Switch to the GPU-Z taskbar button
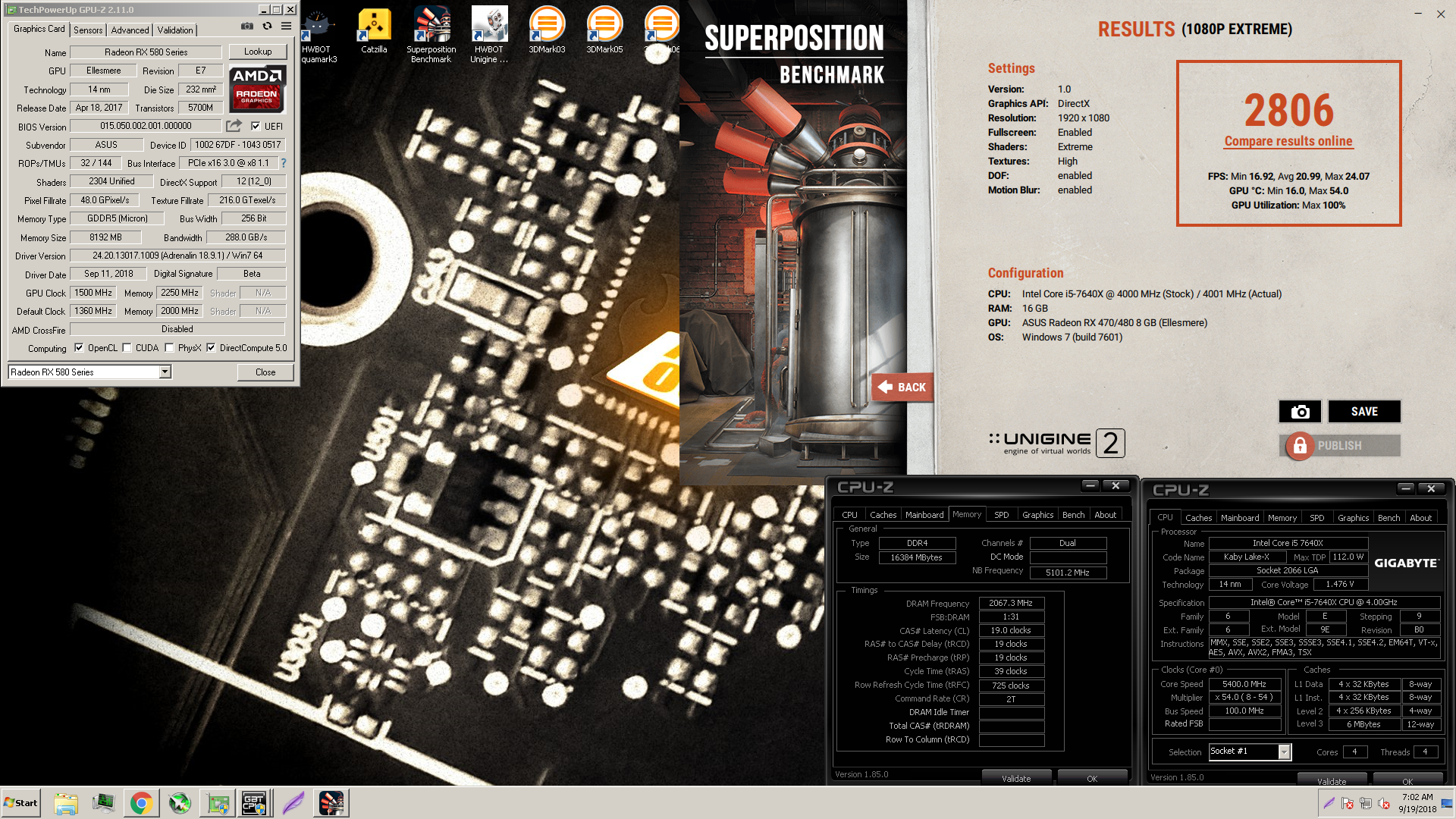The width and height of the screenshot is (1456, 819). click(x=218, y=803)
